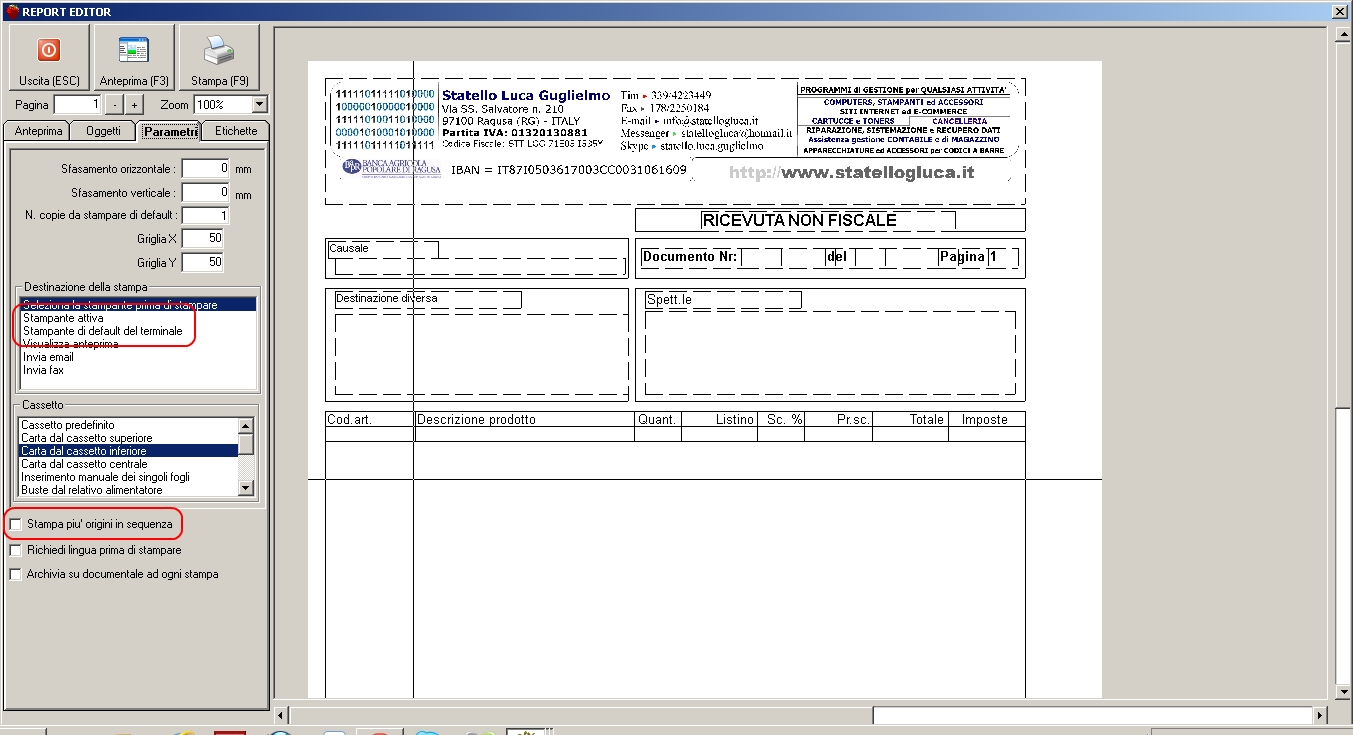This screenshot has height=735, width=1353.
Task: Select 'Carta dal cassetto centrale'
Action: [x=128, y=464]
